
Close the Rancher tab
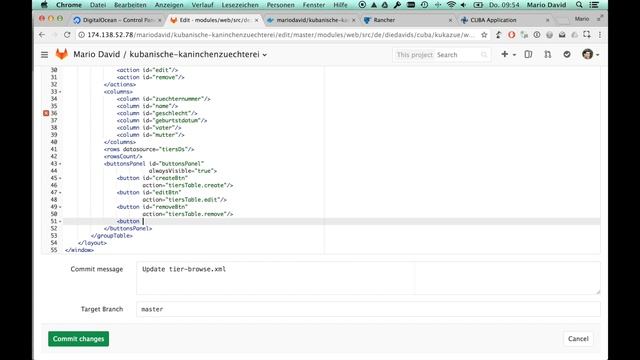(x=450, y=20)
